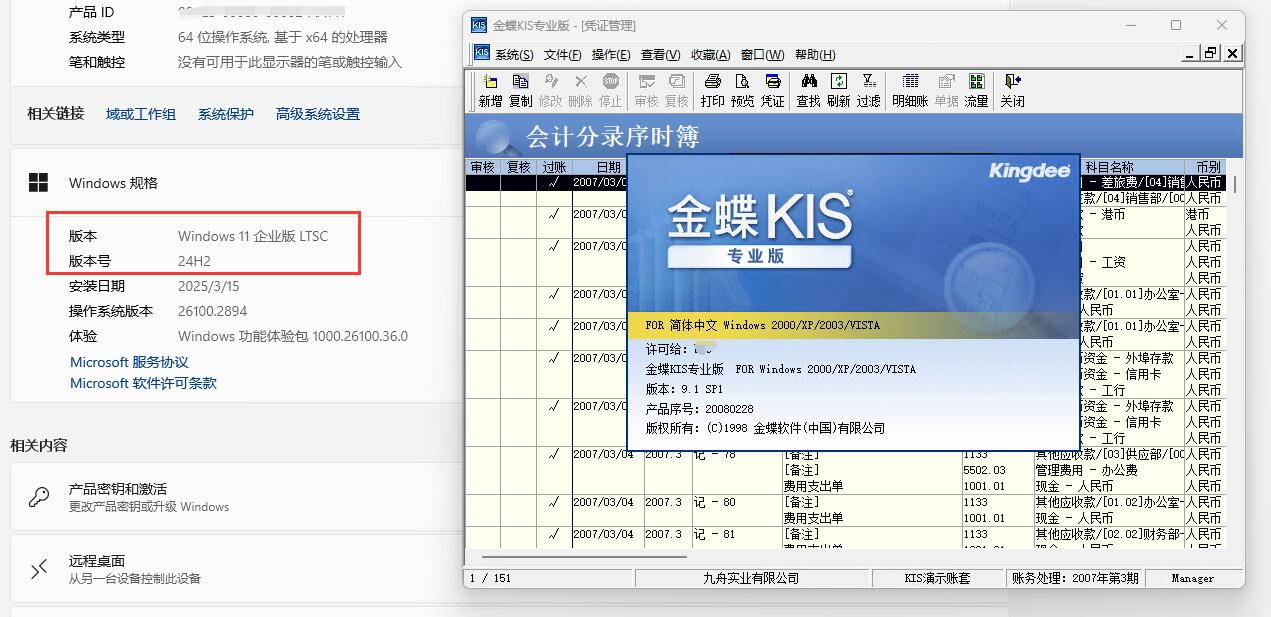
Task: Open the 查看(V) menu
Action: (x=660, y=55)
